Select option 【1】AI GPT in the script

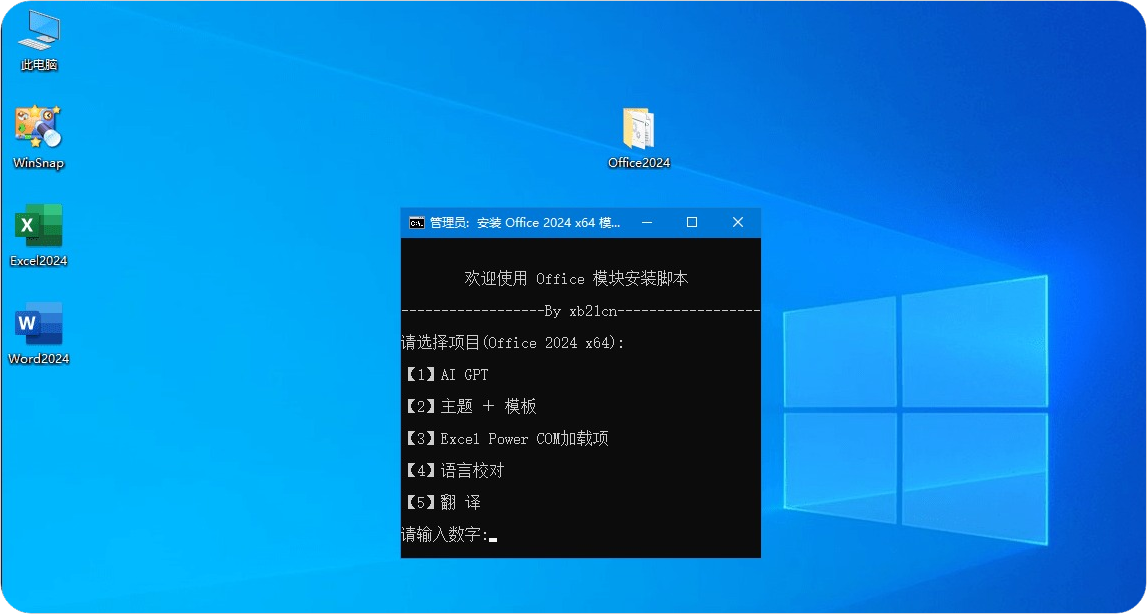(x=447, y=374)
